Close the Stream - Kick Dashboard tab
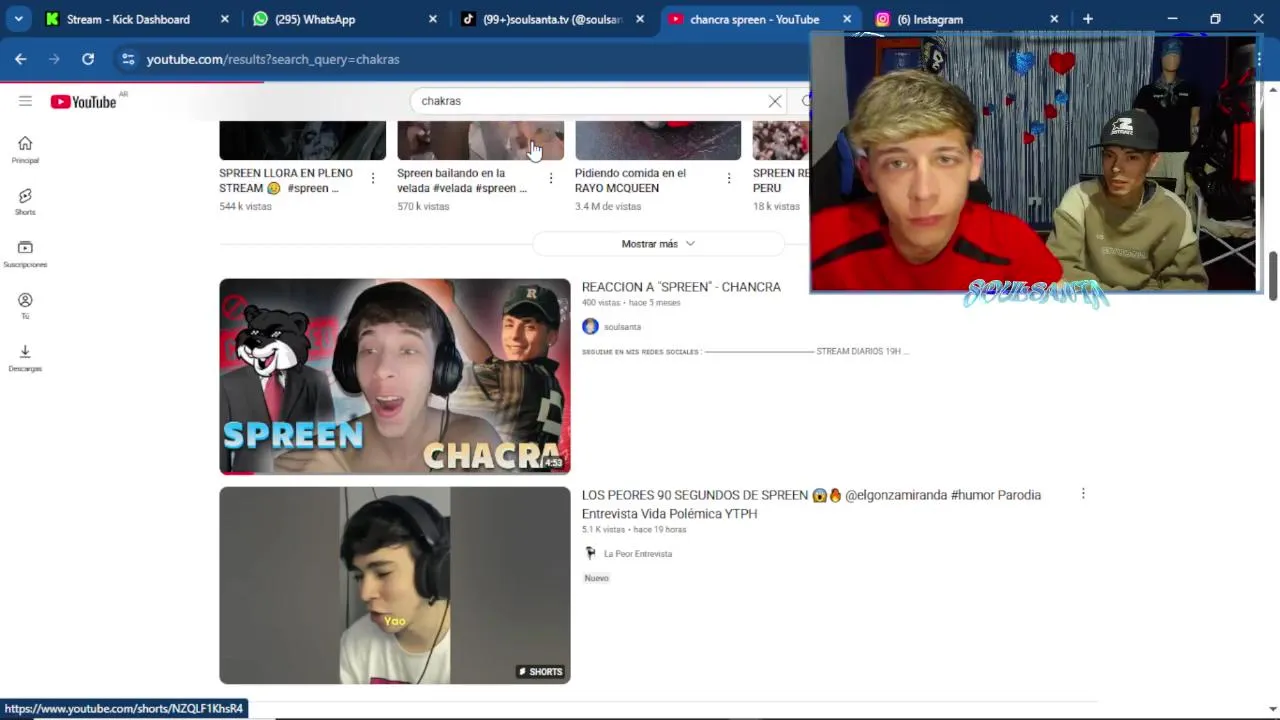The image size is (1280, 720). coord(224,19)
